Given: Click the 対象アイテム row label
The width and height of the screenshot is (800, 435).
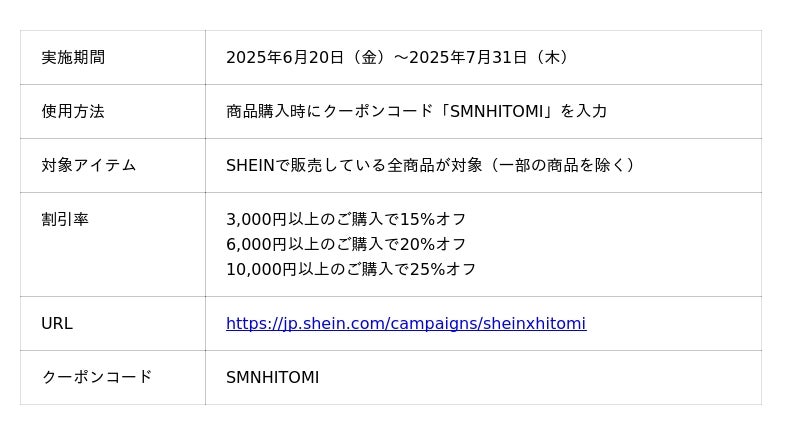Looking at the screenshot, I should point(88,166).
